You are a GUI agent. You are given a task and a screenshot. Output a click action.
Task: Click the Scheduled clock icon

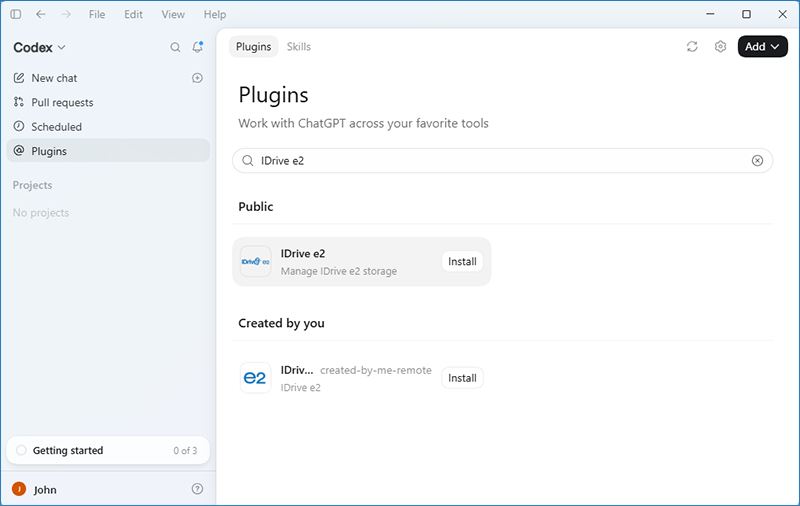[19, 126]
